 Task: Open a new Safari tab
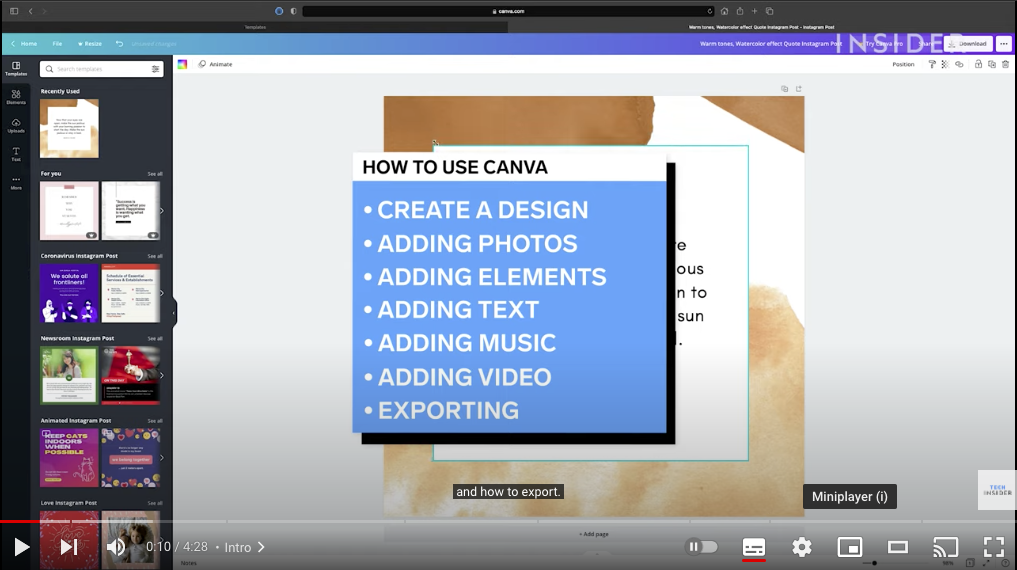point(754,11)
